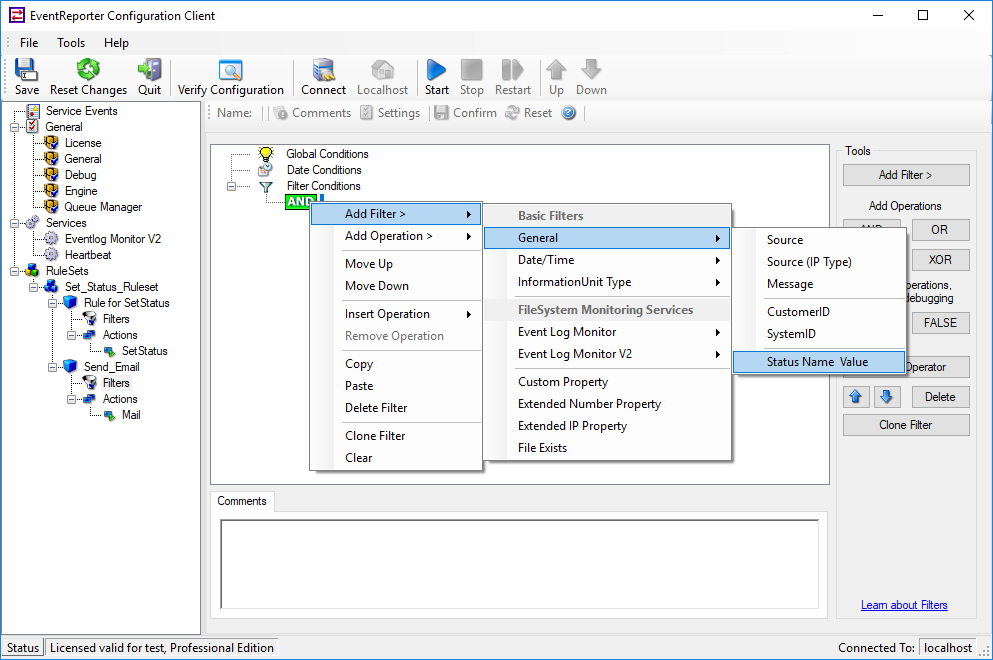993x660 pixels.
Task: Click the Save toolbar icon
Action: pyautogui.click(x=26, y=70)
